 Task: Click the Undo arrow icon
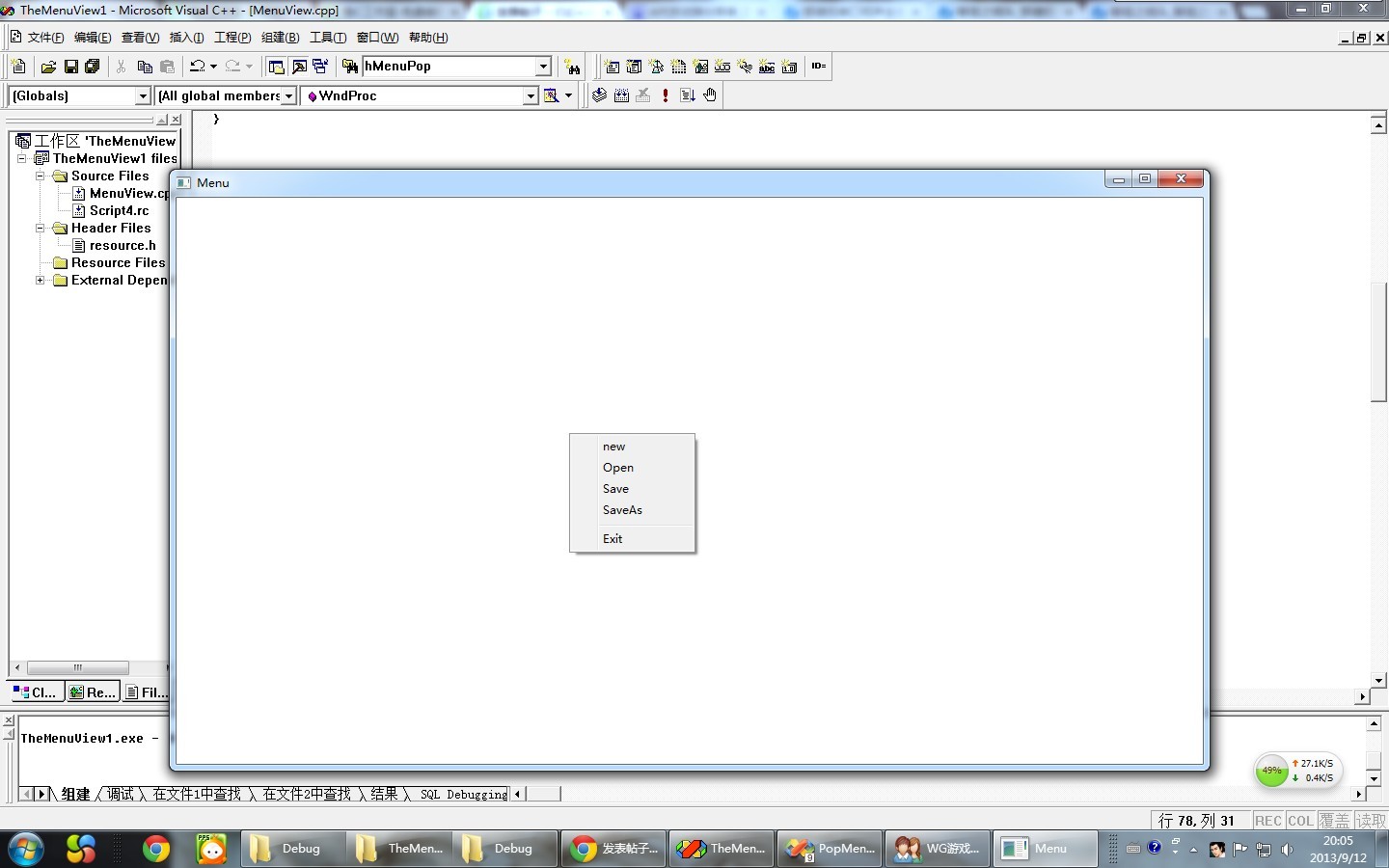(x=197, y=67)
